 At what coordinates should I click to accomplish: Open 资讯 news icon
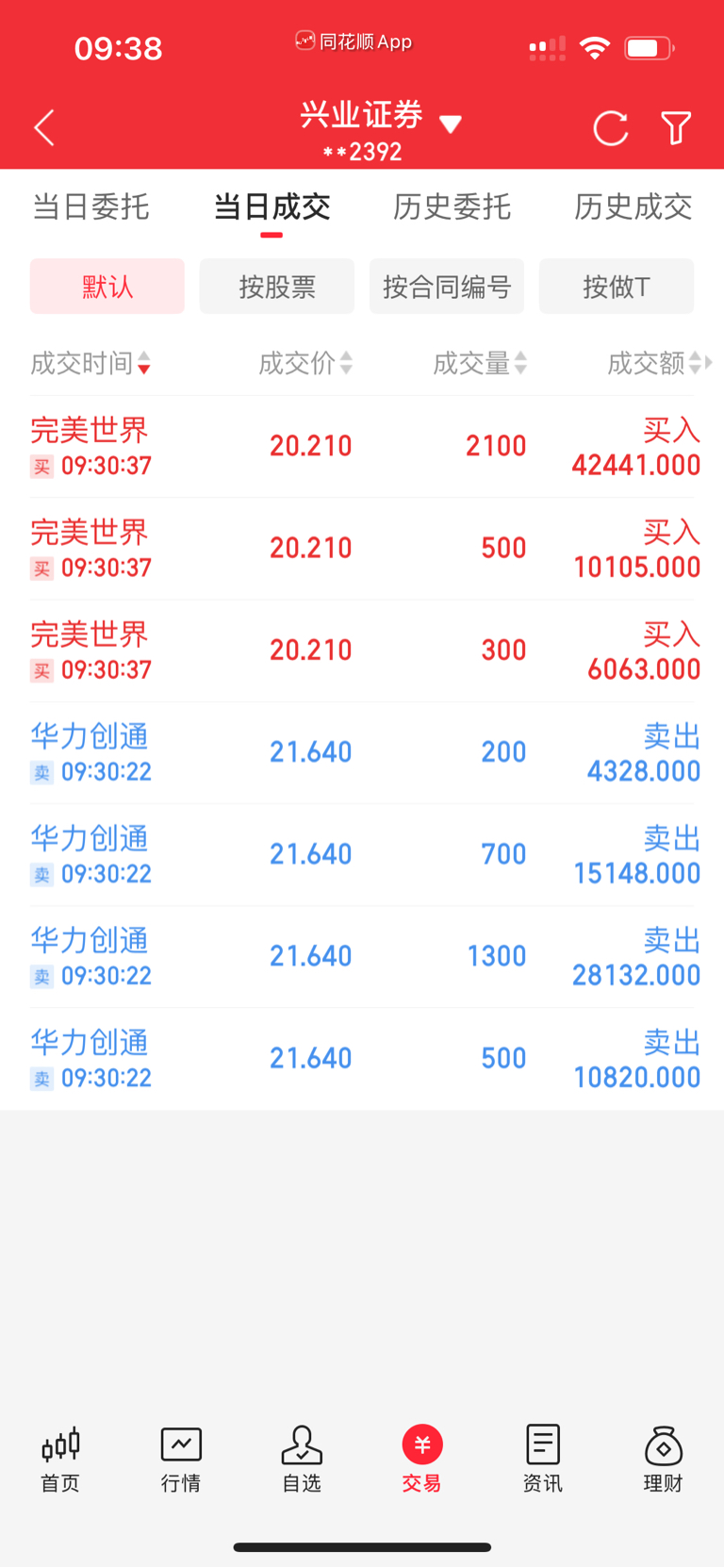[x=543, y=1459]
